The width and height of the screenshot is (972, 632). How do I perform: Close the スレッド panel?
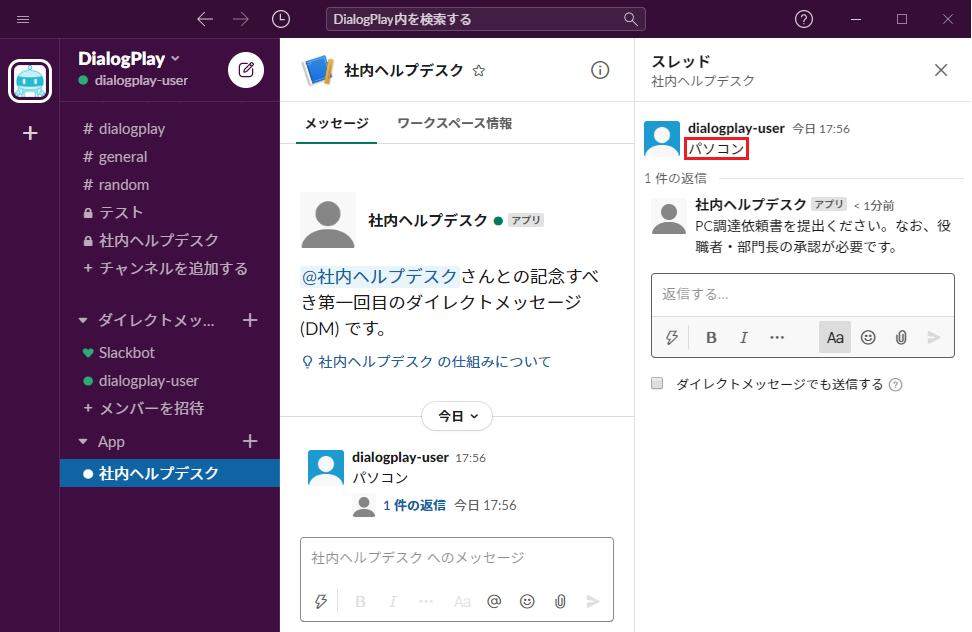tap(941, 70)
